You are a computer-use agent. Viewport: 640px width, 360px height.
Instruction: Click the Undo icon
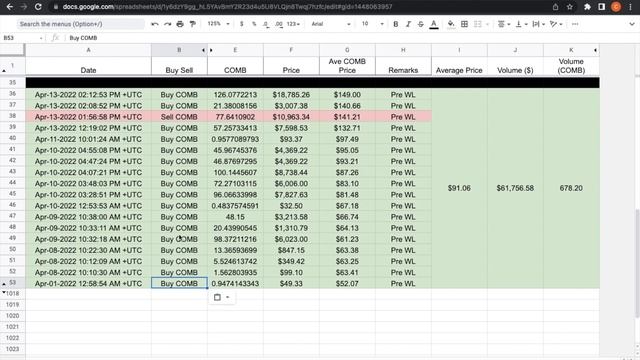coord(155,24)
